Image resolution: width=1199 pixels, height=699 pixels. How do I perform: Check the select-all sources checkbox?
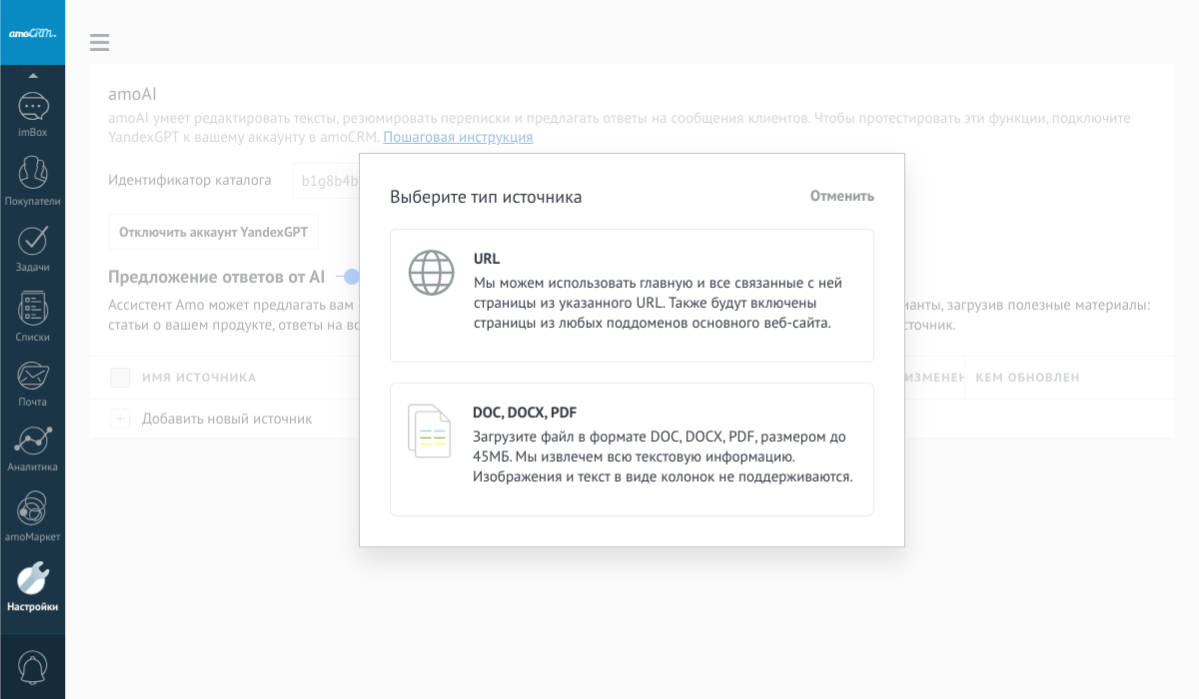pyautogui.click(x=120, y=377)
